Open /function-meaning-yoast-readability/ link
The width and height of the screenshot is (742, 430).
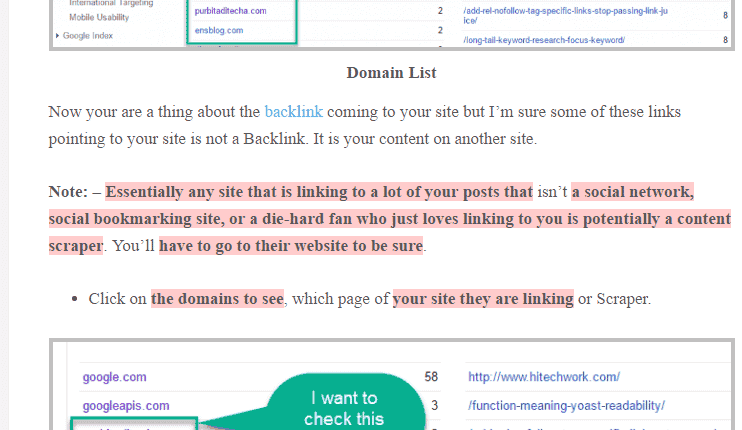click(566, 406)
